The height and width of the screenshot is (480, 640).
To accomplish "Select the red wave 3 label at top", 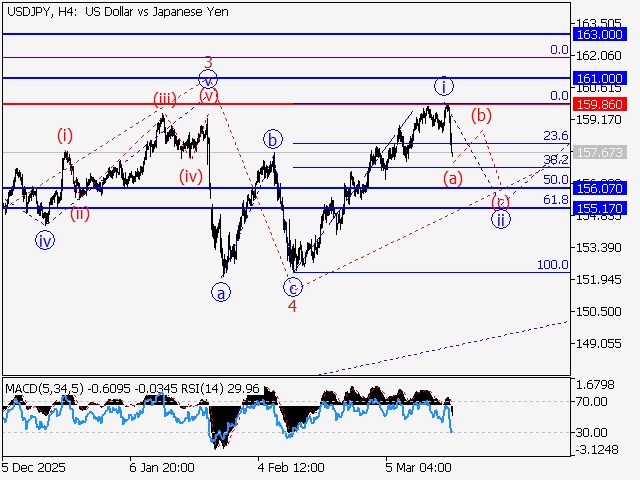I will [208, 63].
